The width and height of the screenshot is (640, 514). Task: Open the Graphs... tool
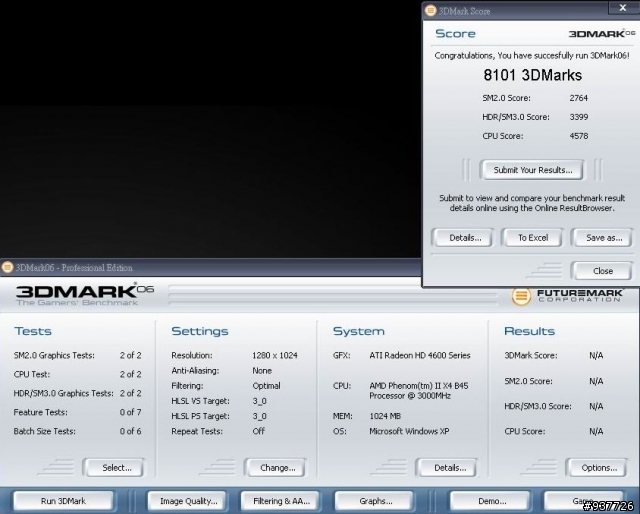373,501
